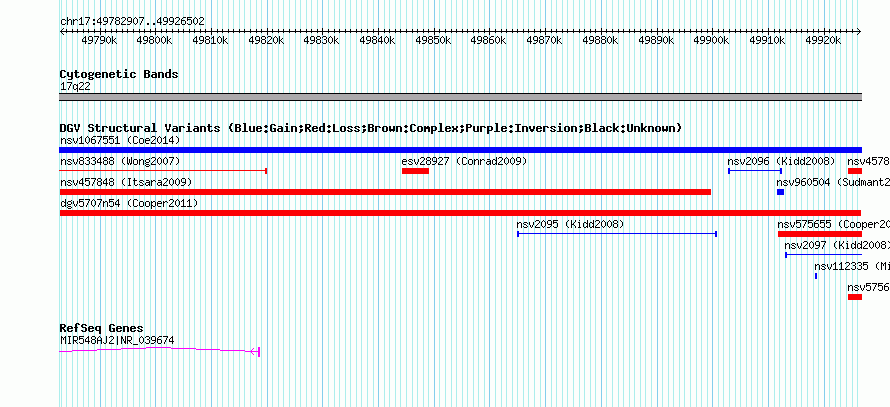This screenshot has width=890, height=407.
Task: Click the gray 17q22 cytogenetic band bar
Action: coord(460,97)
